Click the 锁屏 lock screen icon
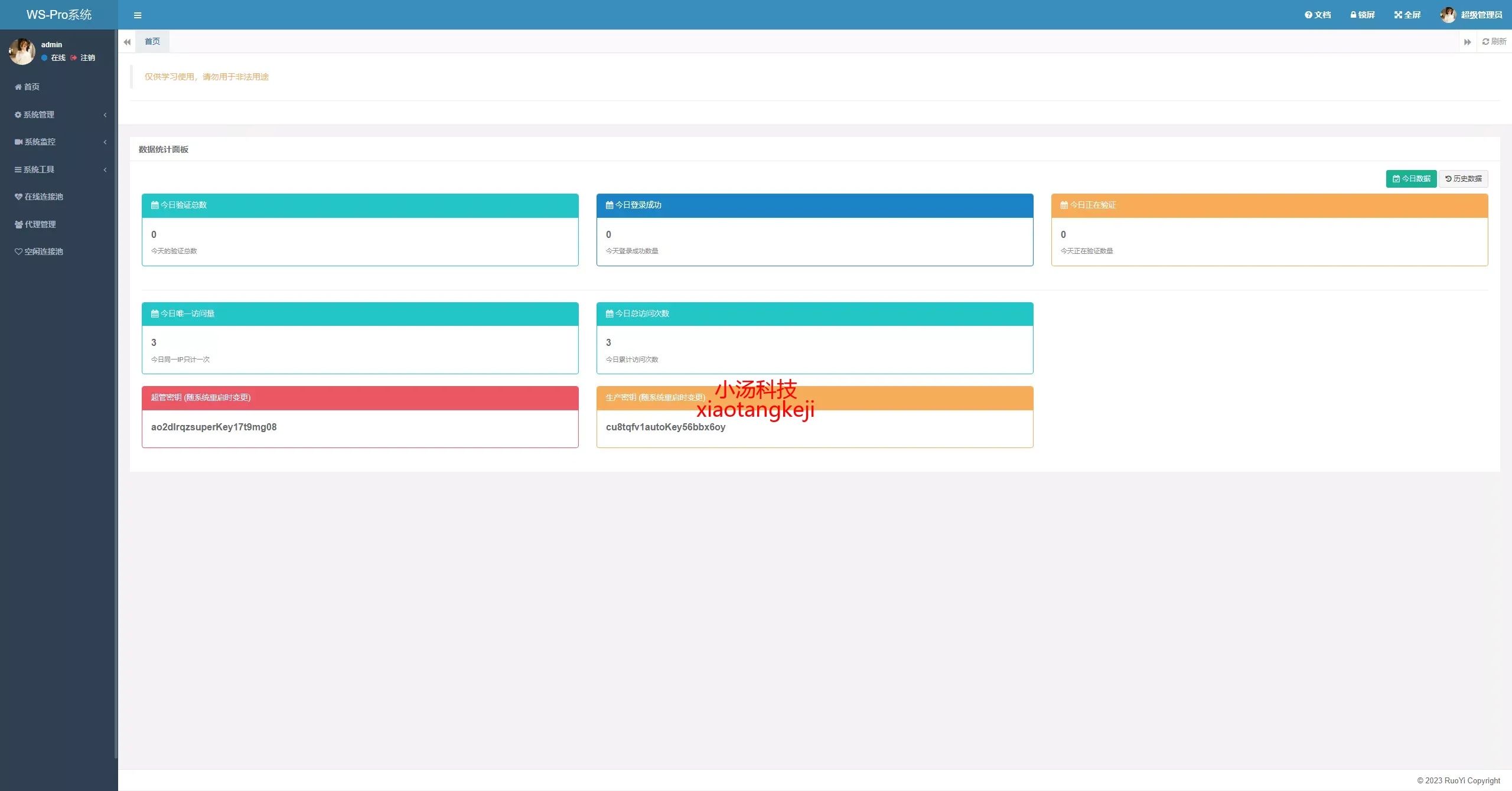The image size is (1512, 791). coord(1353,15)
